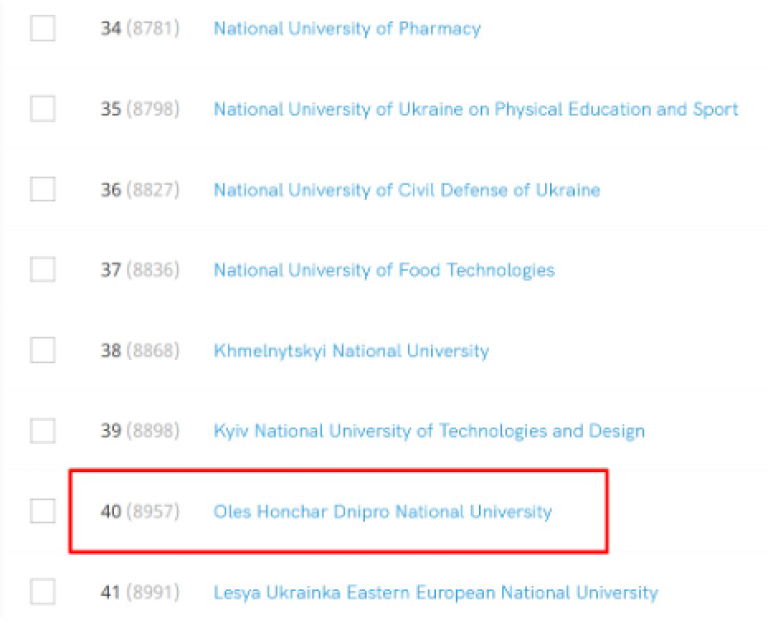The height and width of the screenshot is (629, 768).
Task: Check the box for National University of Pharmacy
Action: (43, 28)
